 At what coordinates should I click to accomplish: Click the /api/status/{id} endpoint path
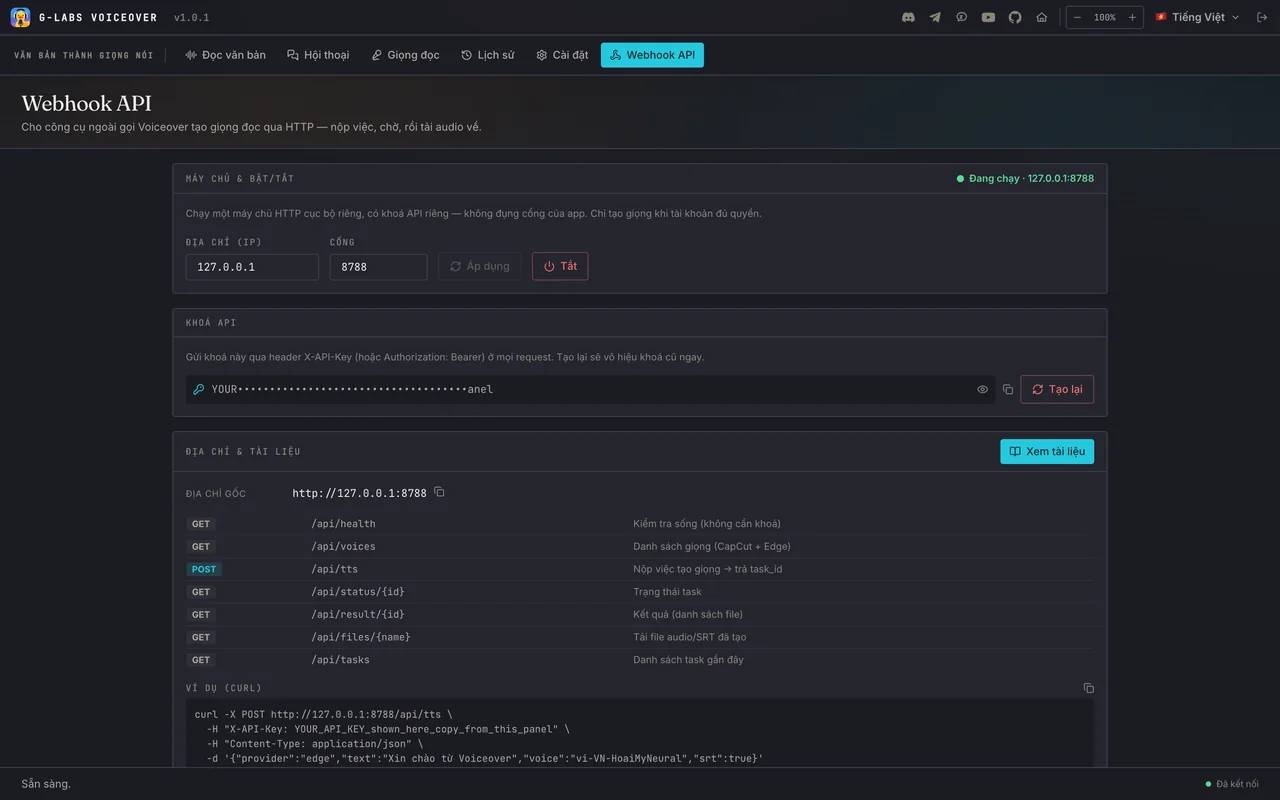(x=358, y=592)
